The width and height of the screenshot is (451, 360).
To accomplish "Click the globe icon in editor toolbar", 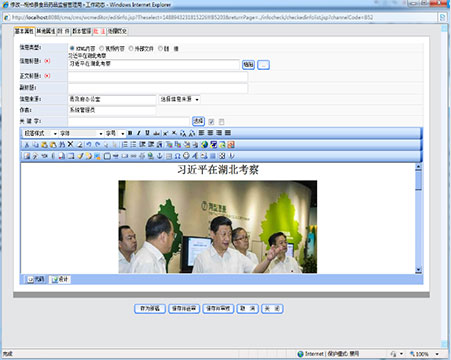I will click(204, 145).
